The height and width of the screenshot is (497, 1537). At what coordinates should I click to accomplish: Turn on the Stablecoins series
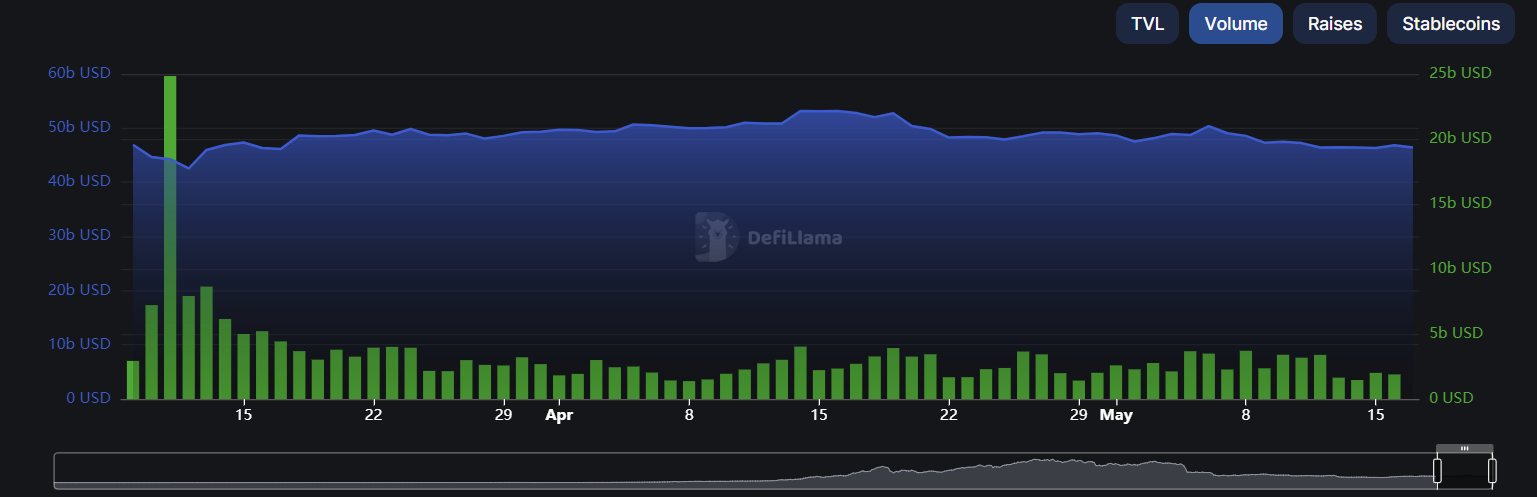(1450, 24)
